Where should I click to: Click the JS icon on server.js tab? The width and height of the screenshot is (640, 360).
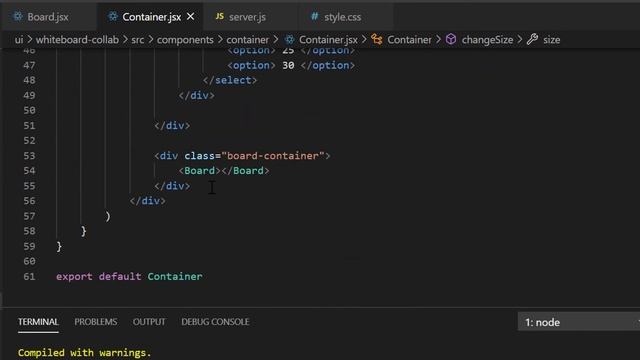(x=220, y=16)
